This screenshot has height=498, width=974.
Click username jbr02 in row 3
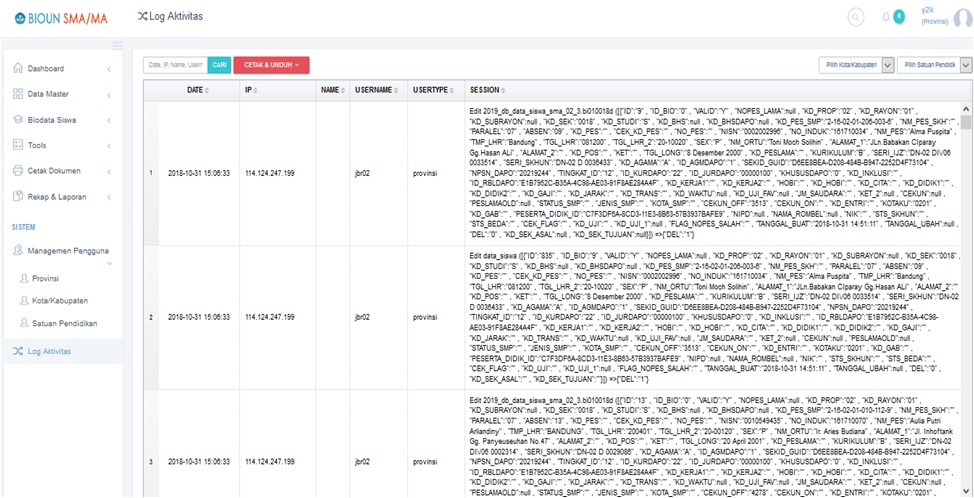[x=362, y=462]
